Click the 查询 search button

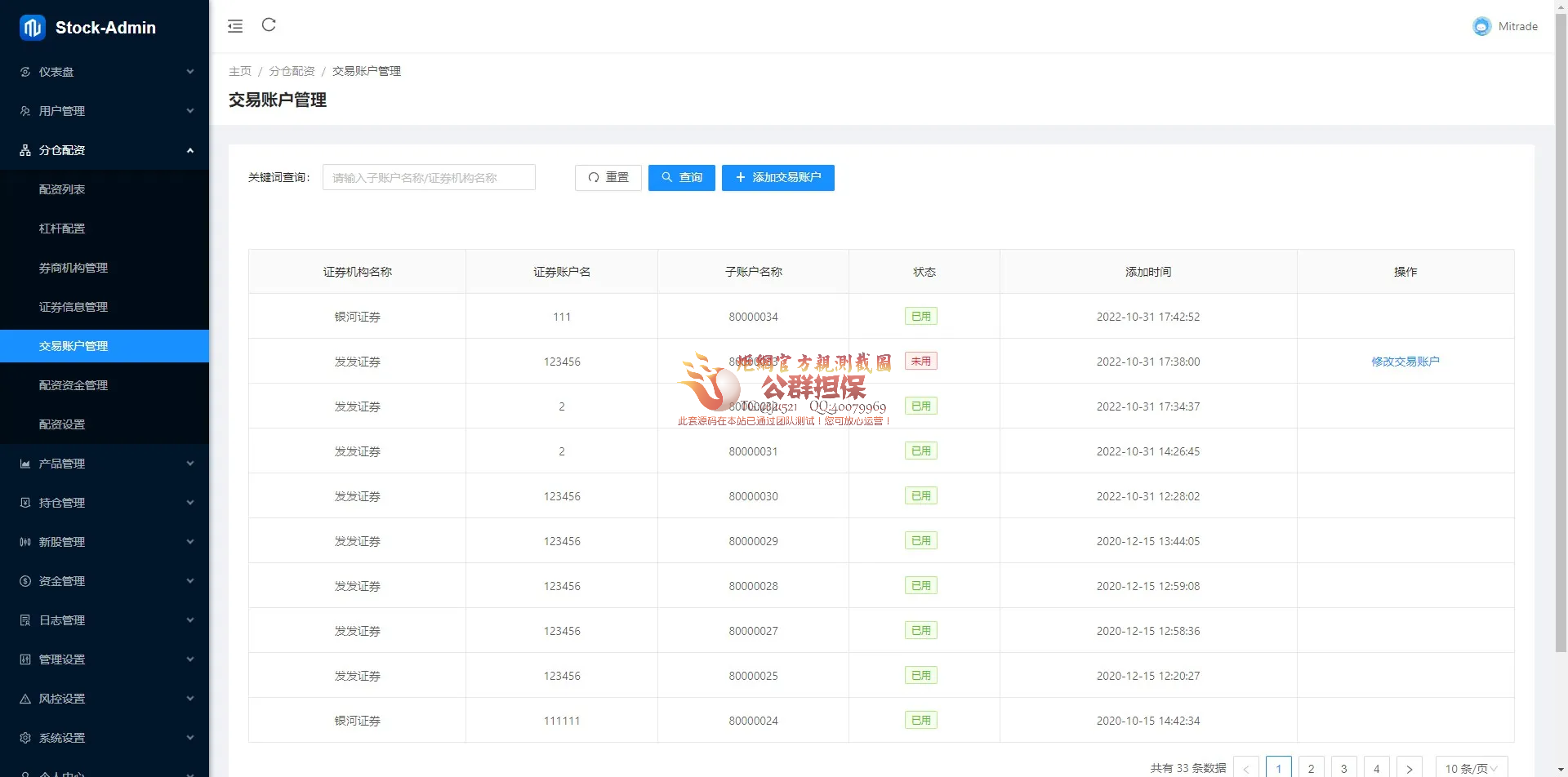(x=681, y=178)
